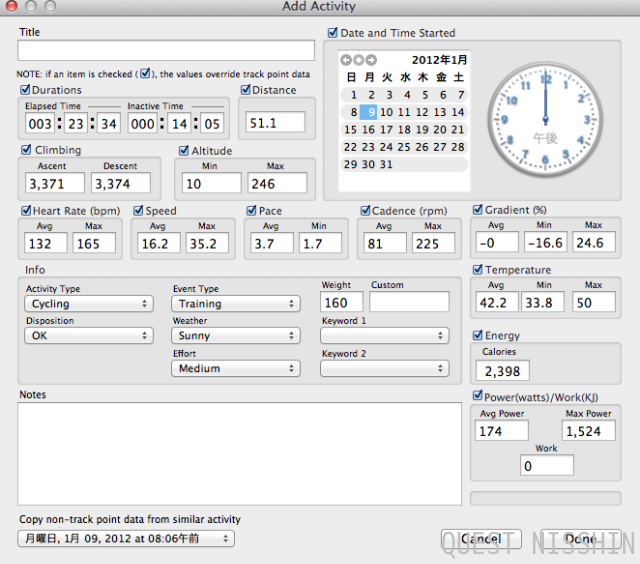Click Gradient Min field showing -16.6
The image size is (640, 564).
tap(545, 242)
